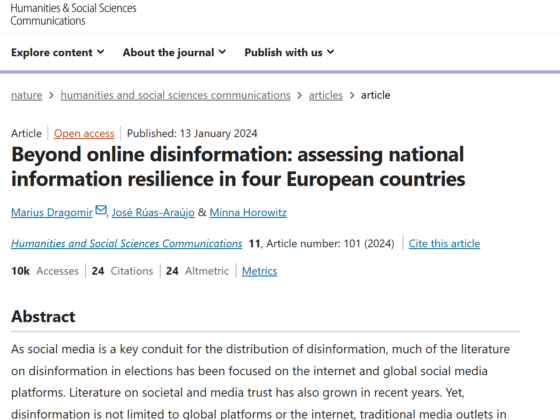The height and width of the screenshot is (420, 560).
Task: Click the 24 Altmetric score
Action: tap(197, 271)
